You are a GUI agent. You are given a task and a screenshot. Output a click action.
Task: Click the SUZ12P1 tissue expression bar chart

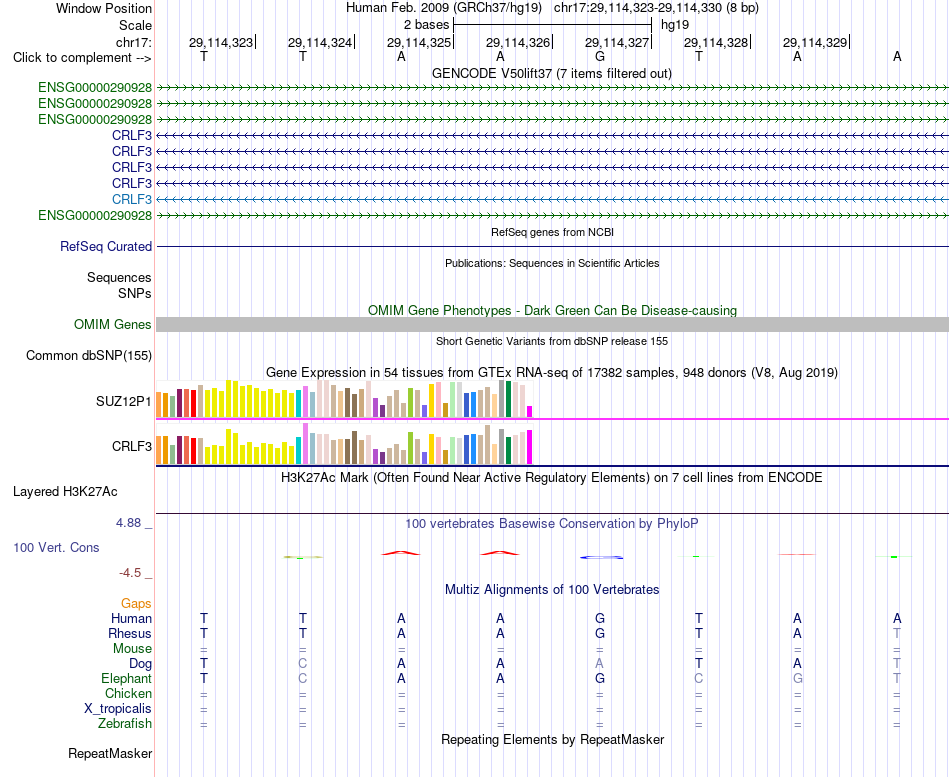(344, 399)
